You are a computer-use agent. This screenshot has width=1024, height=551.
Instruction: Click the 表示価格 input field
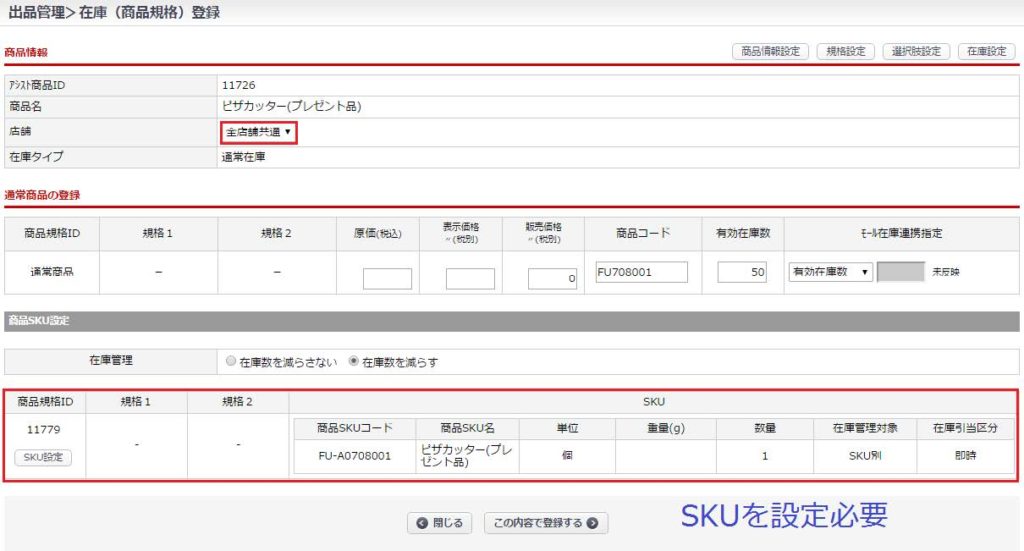click(x=470, y=279)
